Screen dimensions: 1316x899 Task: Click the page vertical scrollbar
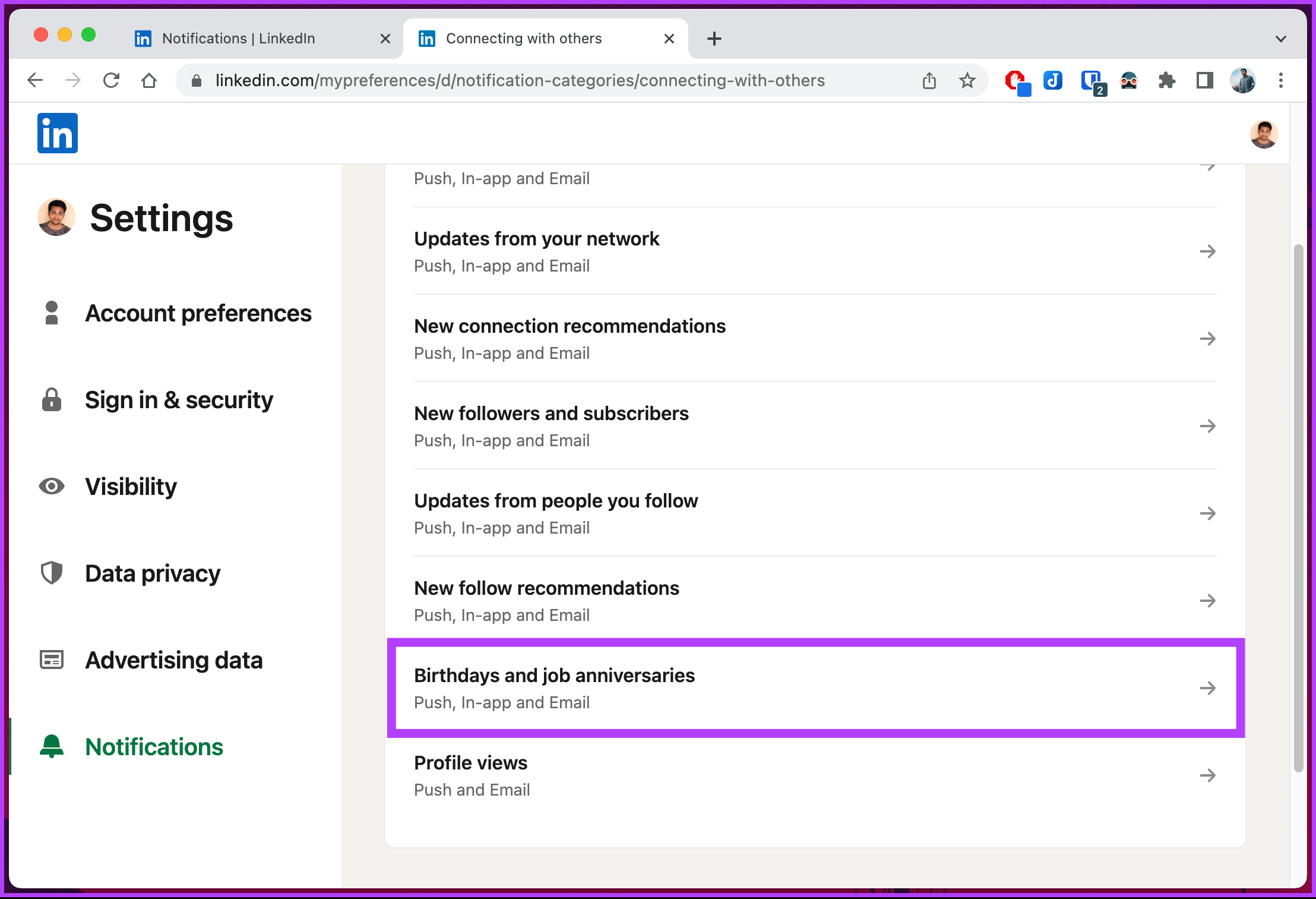pyautogui.click(x=1299, y=508)
